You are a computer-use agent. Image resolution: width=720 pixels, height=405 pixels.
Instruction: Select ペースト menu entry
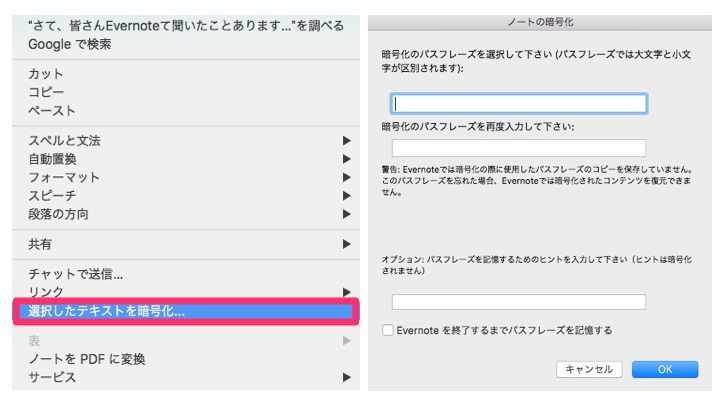click(x=52, y=110)
